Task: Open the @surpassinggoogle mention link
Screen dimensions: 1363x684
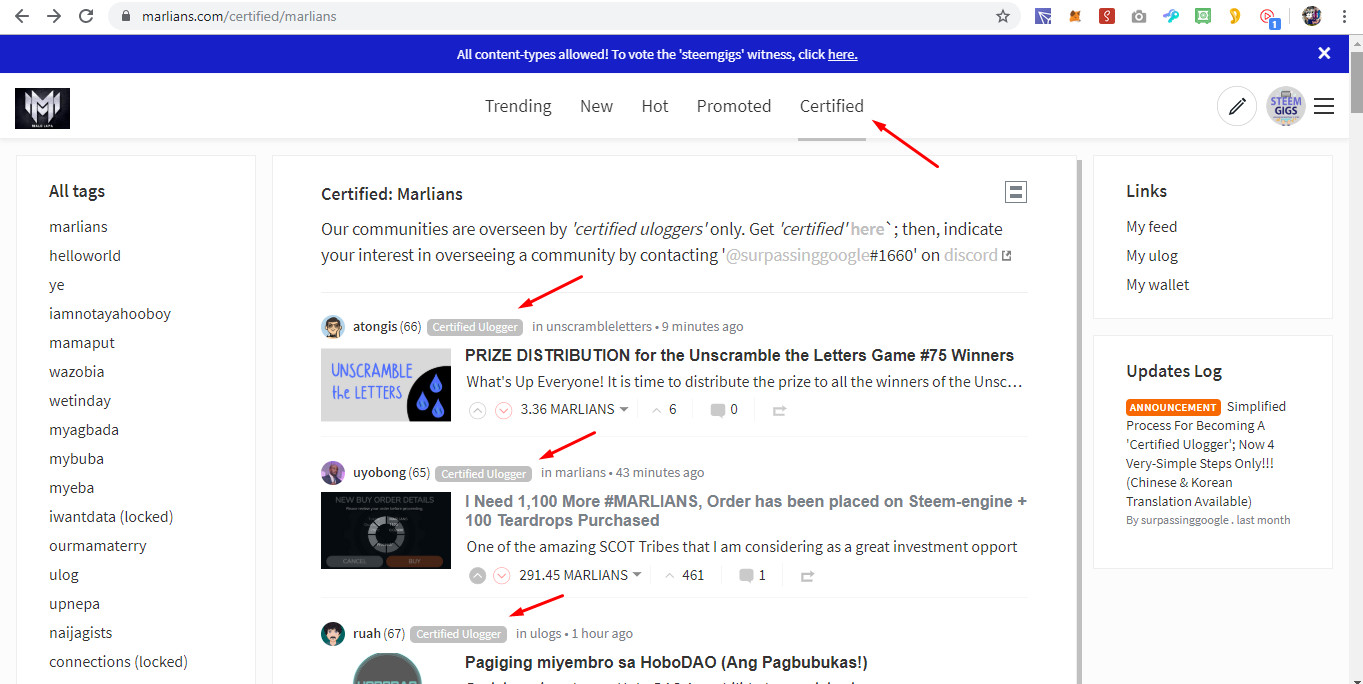Action: point(797,255)
